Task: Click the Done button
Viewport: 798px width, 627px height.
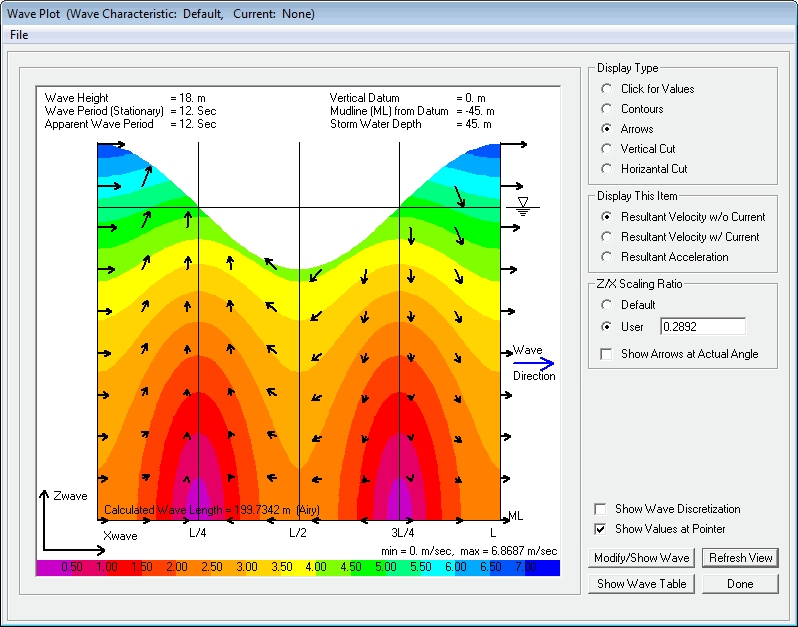Action: coord(740,583)
